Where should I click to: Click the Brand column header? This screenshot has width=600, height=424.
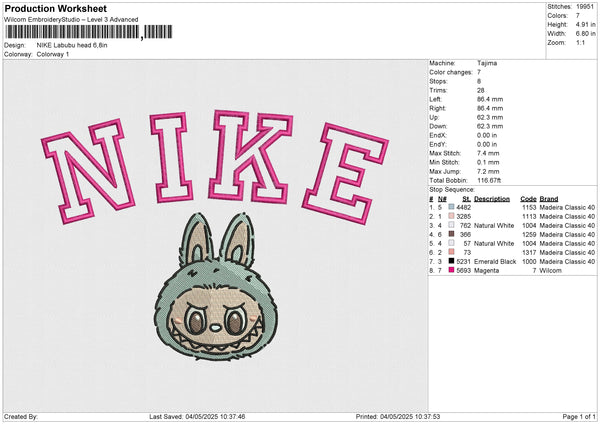point(550,198)
